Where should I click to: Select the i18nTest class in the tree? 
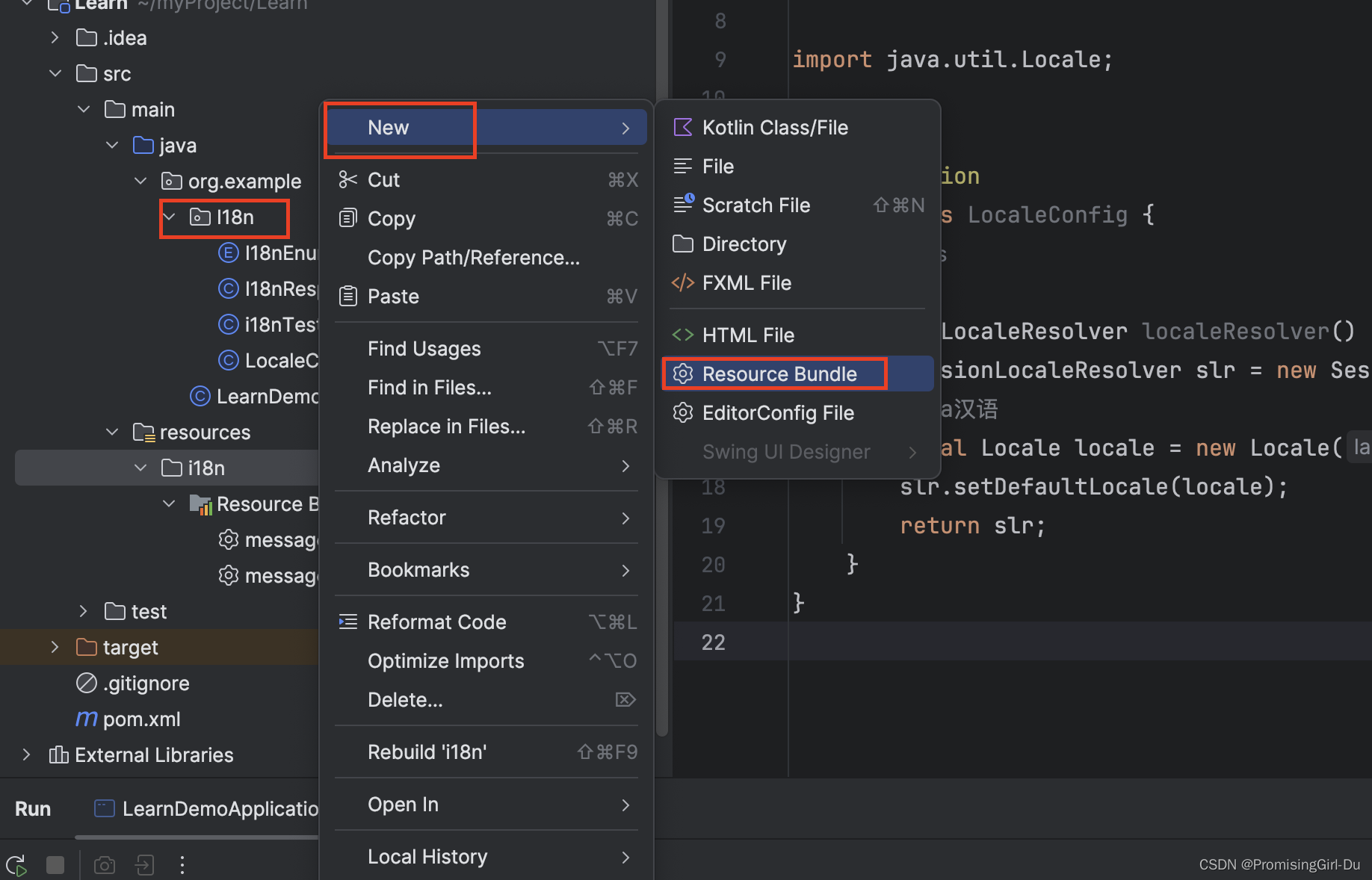point(281,324)
